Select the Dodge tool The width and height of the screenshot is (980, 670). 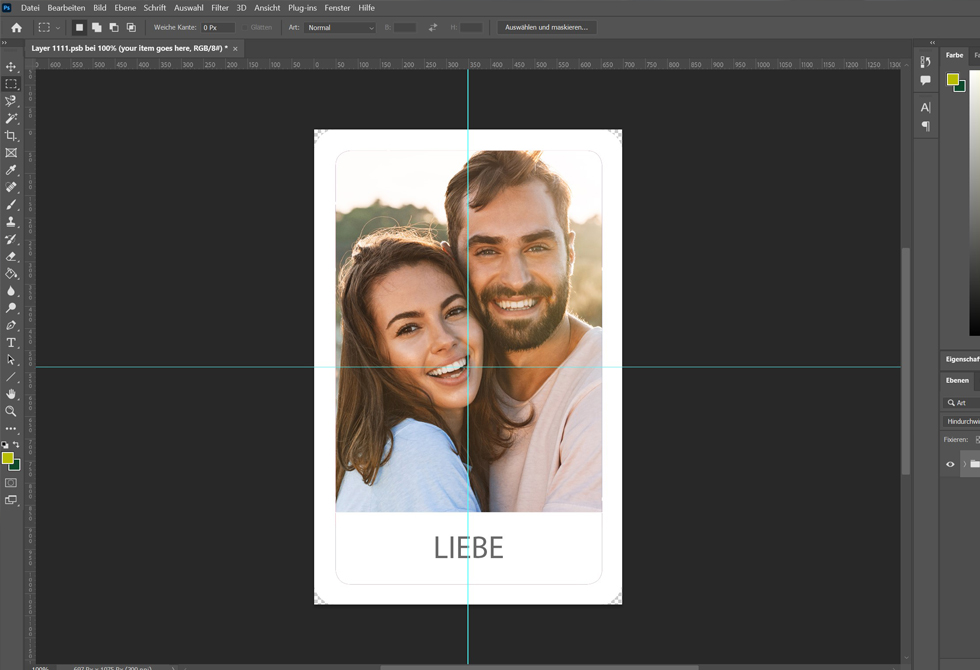[x=11, y=308]
